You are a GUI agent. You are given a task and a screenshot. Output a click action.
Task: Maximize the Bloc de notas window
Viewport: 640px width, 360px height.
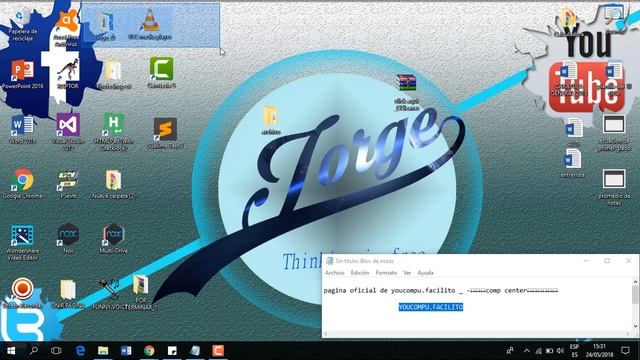[607, 261]
